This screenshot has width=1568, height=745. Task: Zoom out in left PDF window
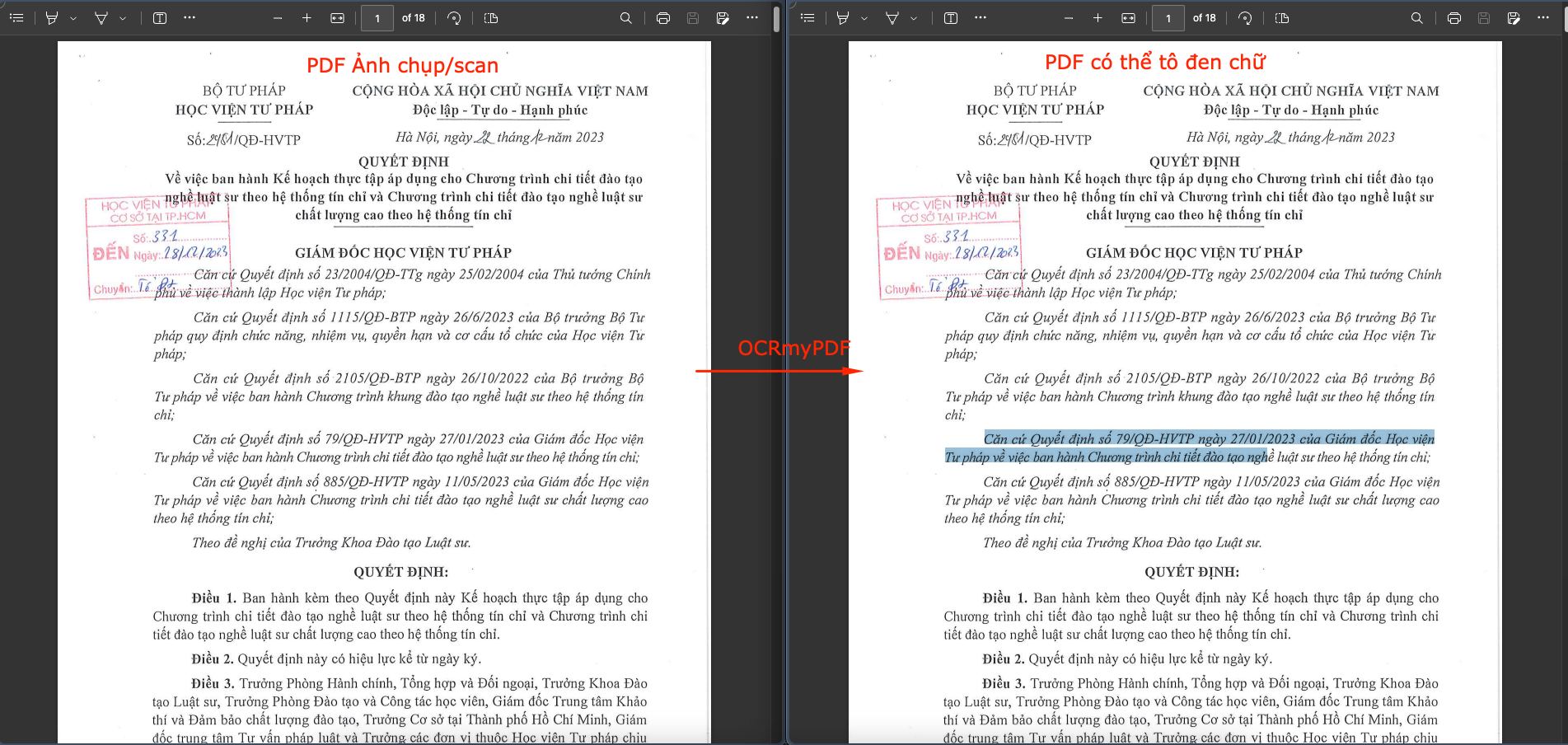tap(278, 17)
